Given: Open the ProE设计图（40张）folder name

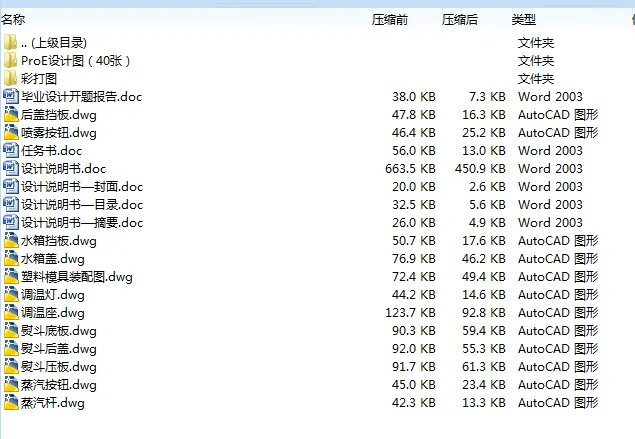Looking at the screenshot, I should (x=76, y=61).
